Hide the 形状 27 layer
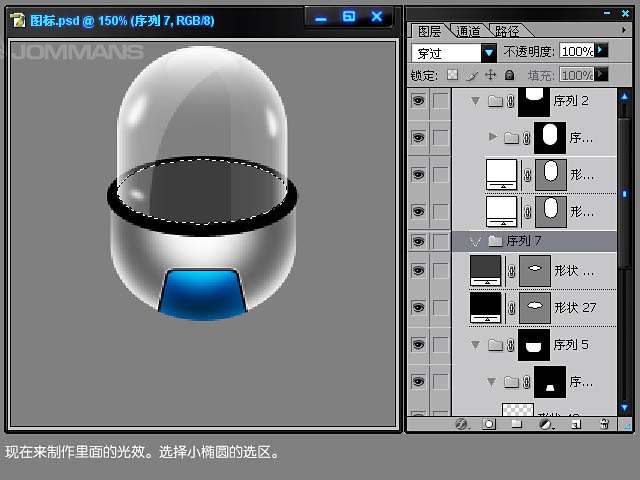 (x=418, y=307)
